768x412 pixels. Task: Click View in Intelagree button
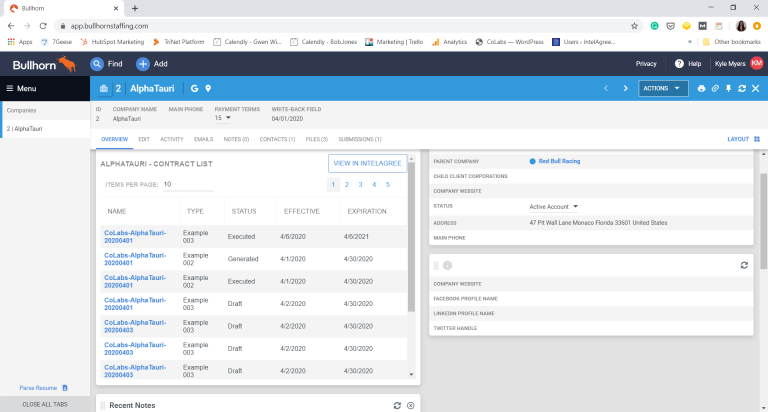click(367, 163)
